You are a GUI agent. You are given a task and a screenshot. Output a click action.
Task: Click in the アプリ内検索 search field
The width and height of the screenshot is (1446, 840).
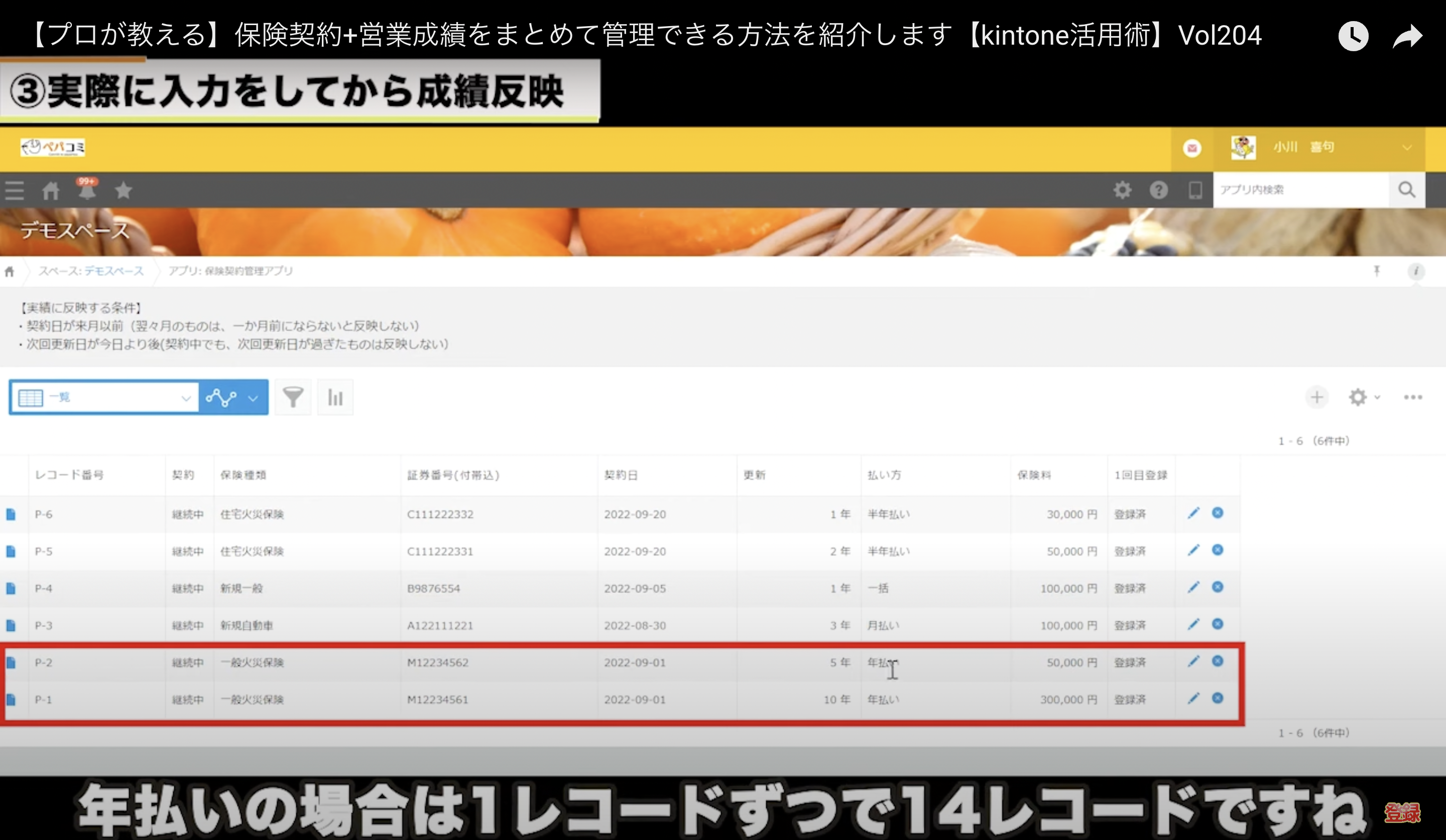1300,190
